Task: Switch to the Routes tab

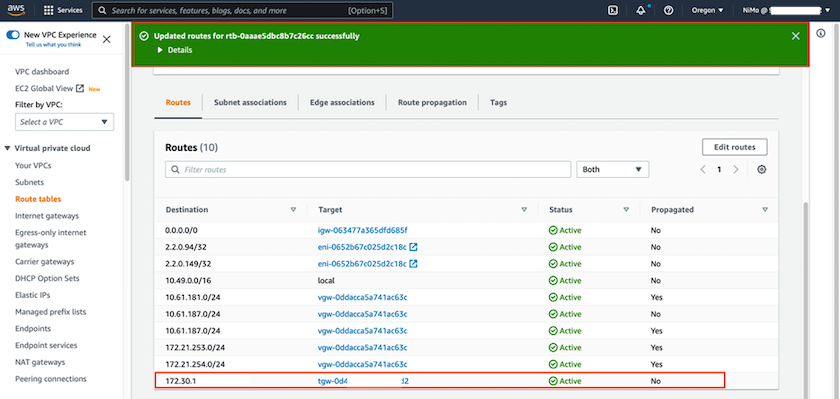Action: click(178, 102)
